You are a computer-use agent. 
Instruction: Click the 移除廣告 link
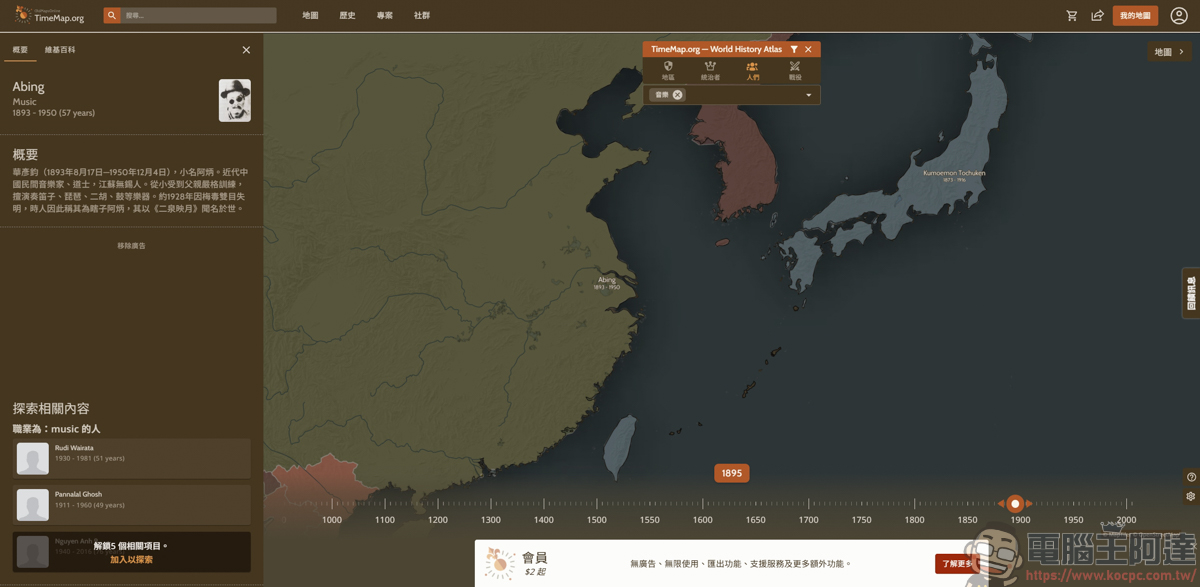click(x=131, y=246)
